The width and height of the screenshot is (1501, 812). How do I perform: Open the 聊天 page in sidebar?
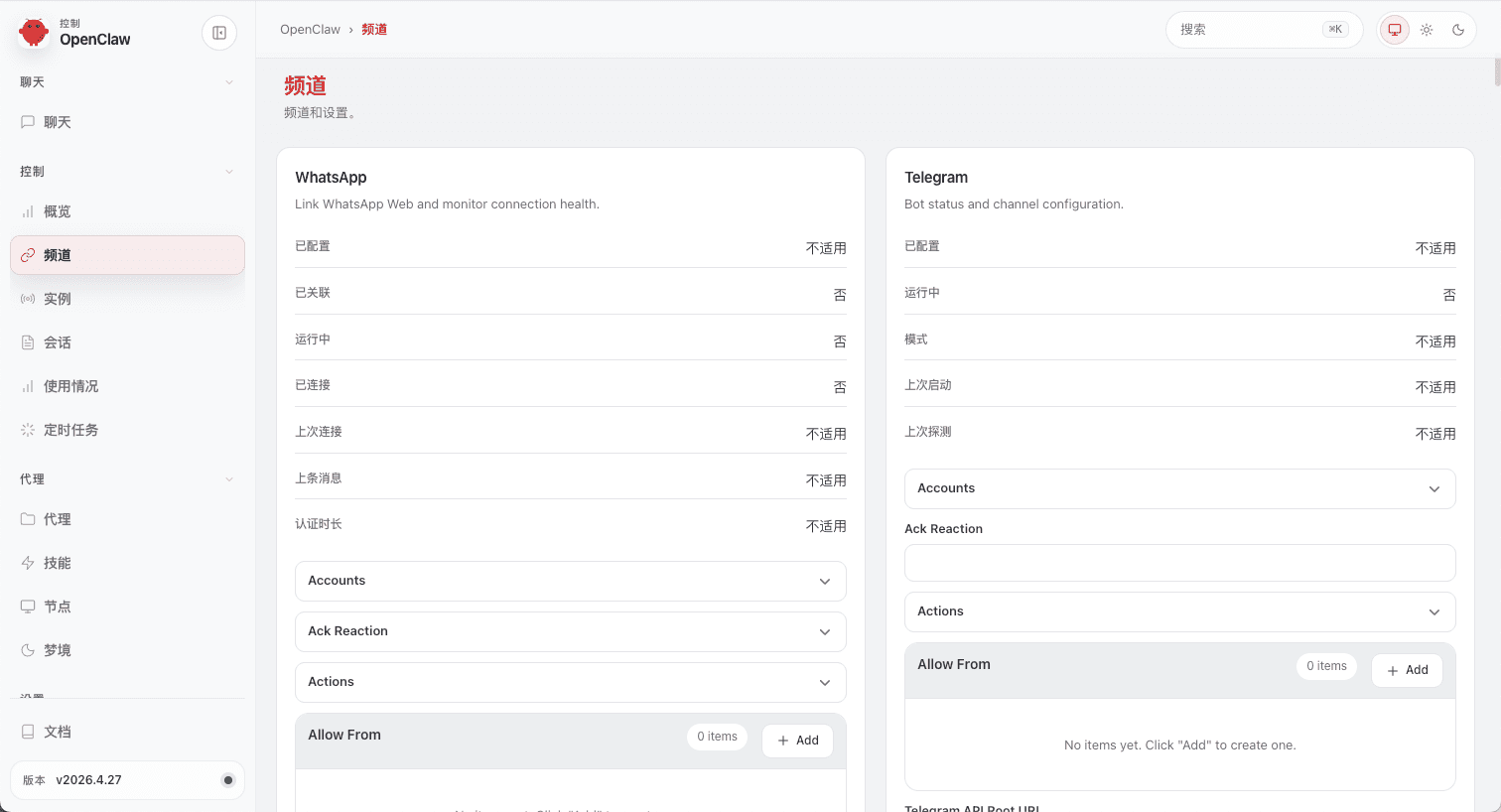(127, 122)
